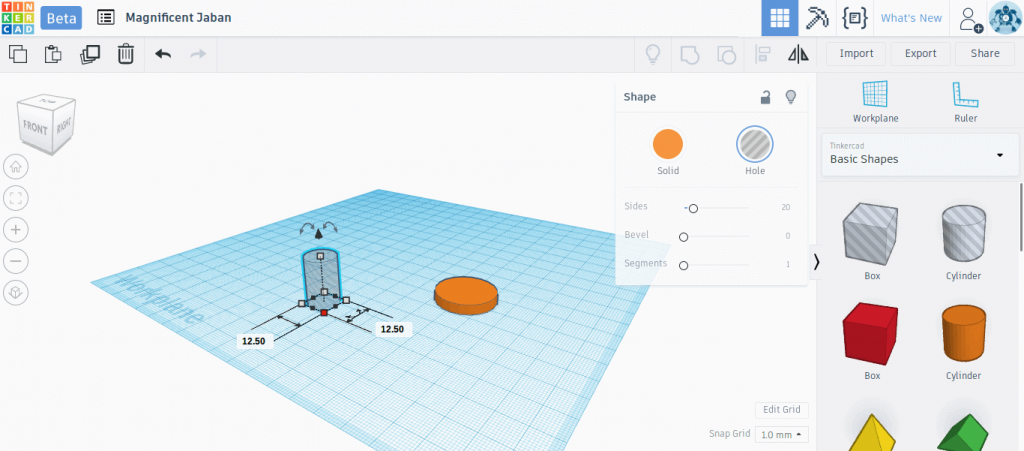Viewport: 1024px width, 451px height.
Task: Click the Paste clipboard icon
Action: (53, 54)
